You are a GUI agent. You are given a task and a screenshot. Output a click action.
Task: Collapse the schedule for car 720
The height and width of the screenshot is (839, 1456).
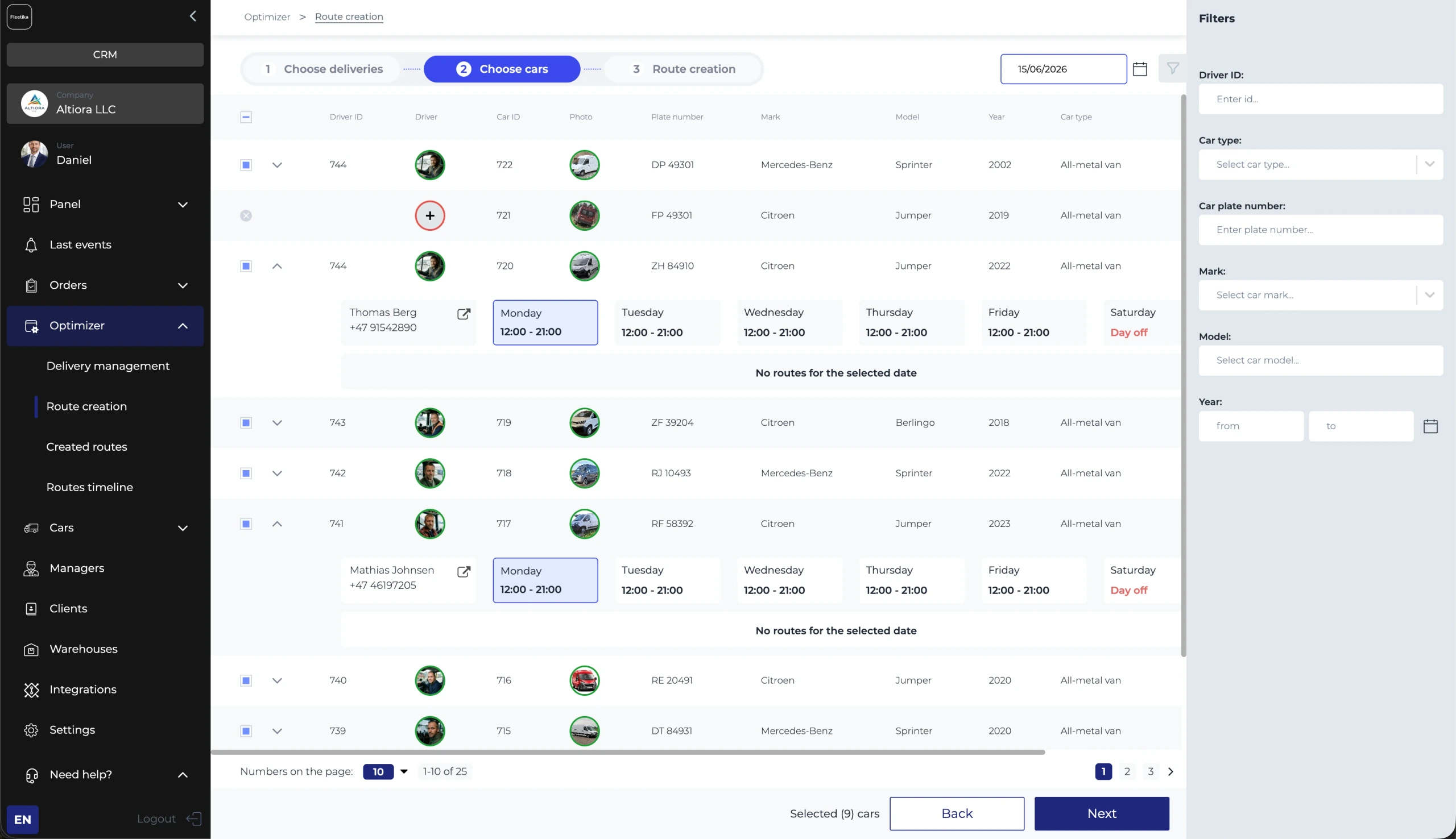277,266
